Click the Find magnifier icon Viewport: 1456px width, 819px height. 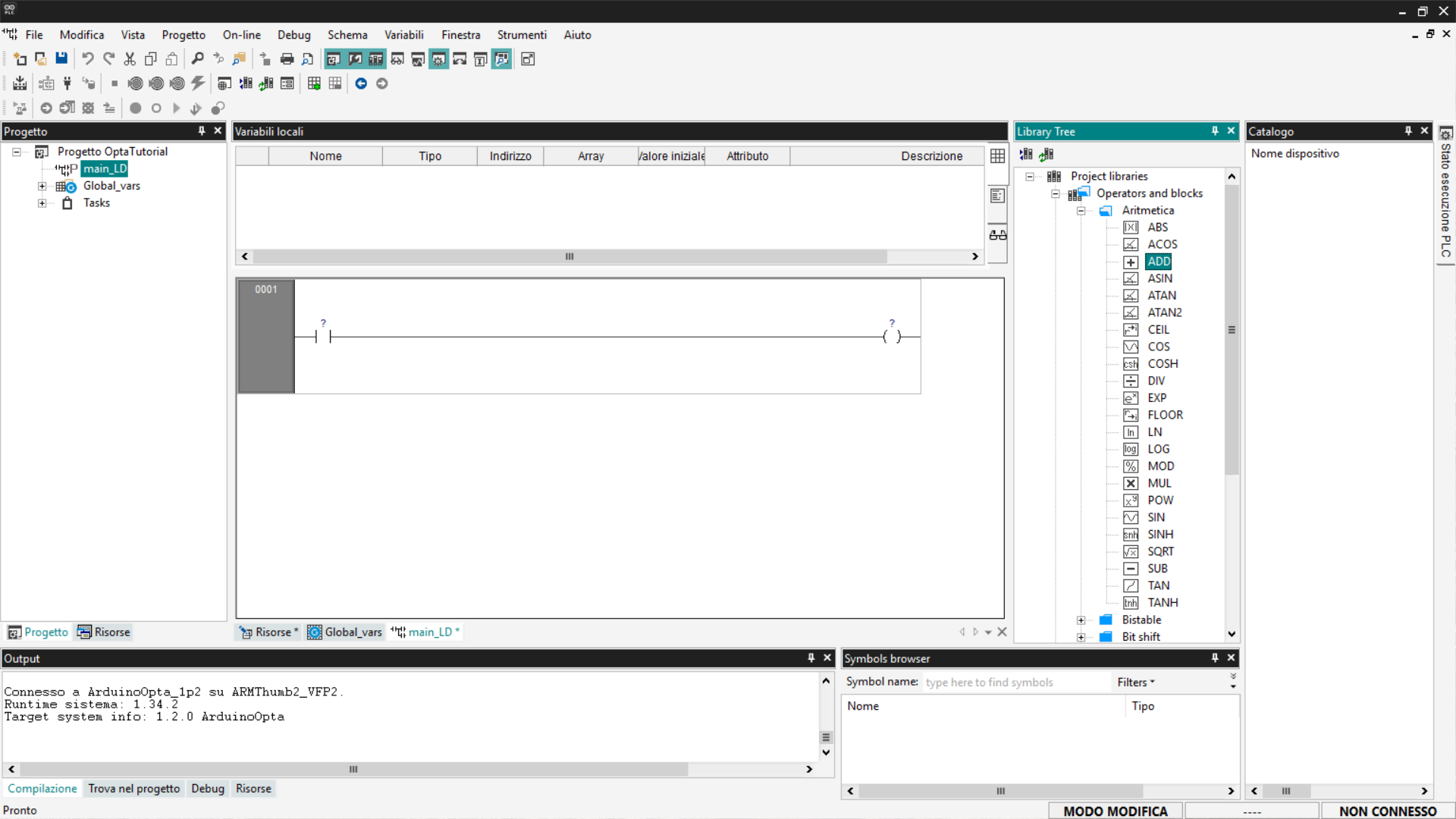click(x=197, y=59)
